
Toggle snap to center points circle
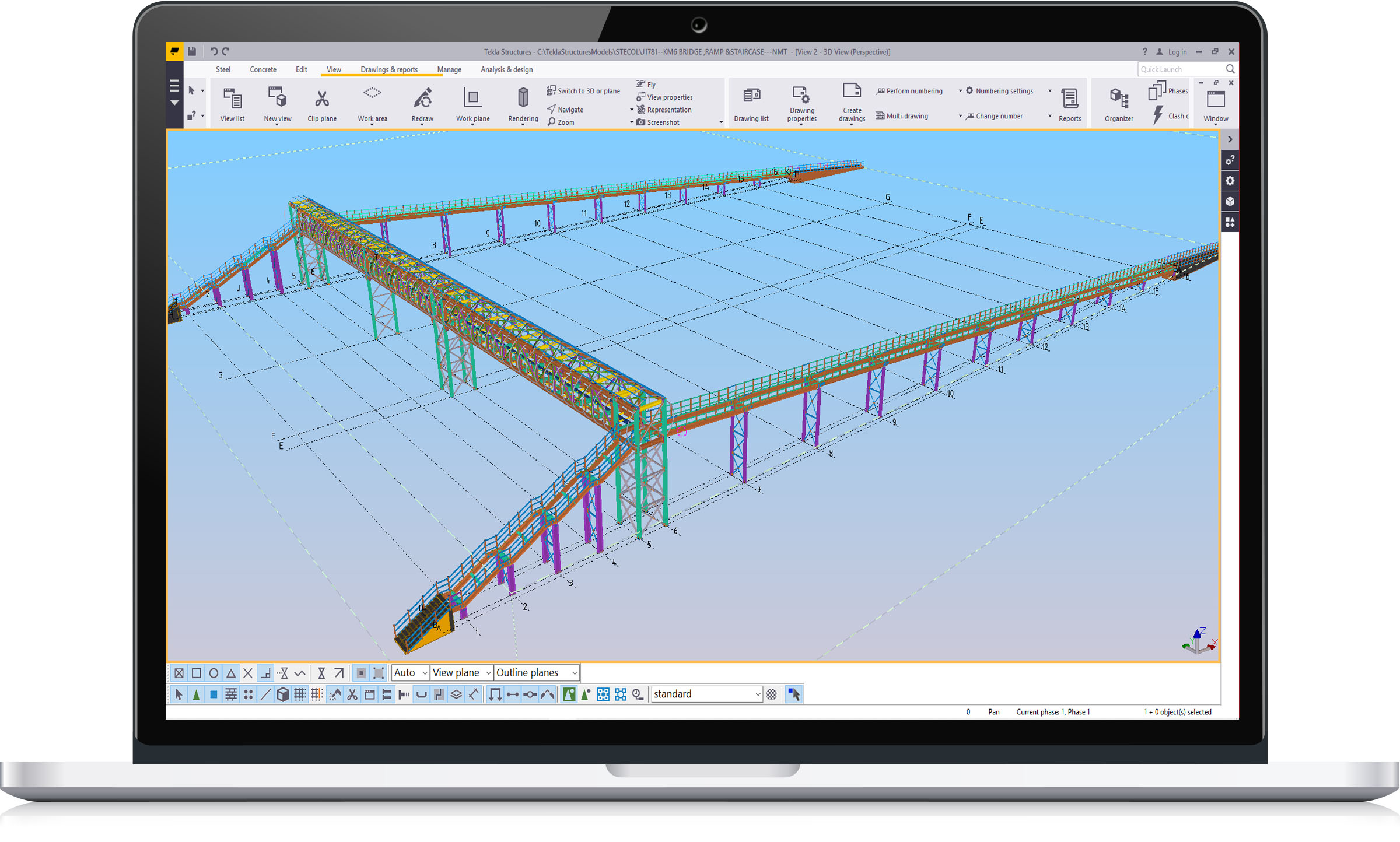click(x=213, y=673)
